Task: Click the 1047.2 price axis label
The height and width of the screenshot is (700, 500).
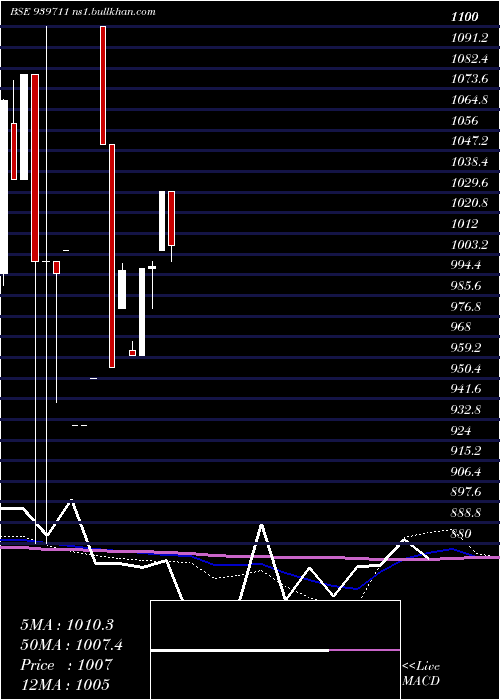Action: 469,141
